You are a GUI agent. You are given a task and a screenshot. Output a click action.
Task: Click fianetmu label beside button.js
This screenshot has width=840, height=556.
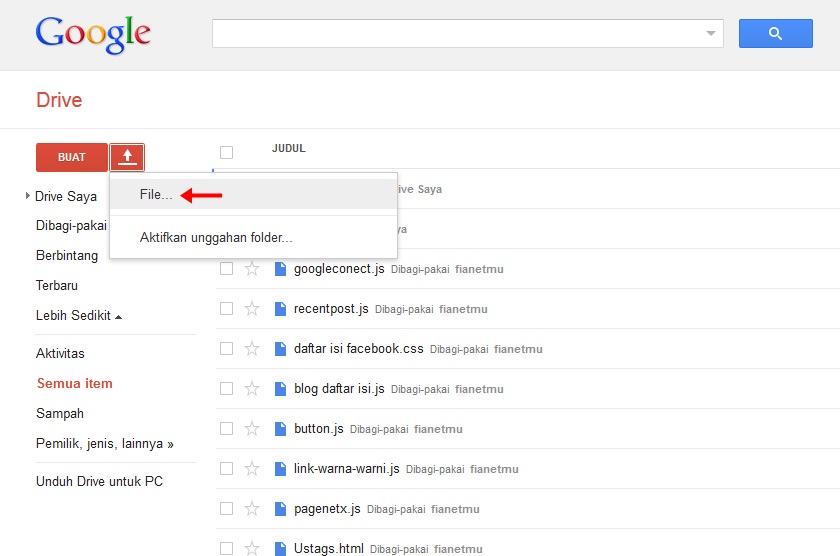(x=438, y=430)
